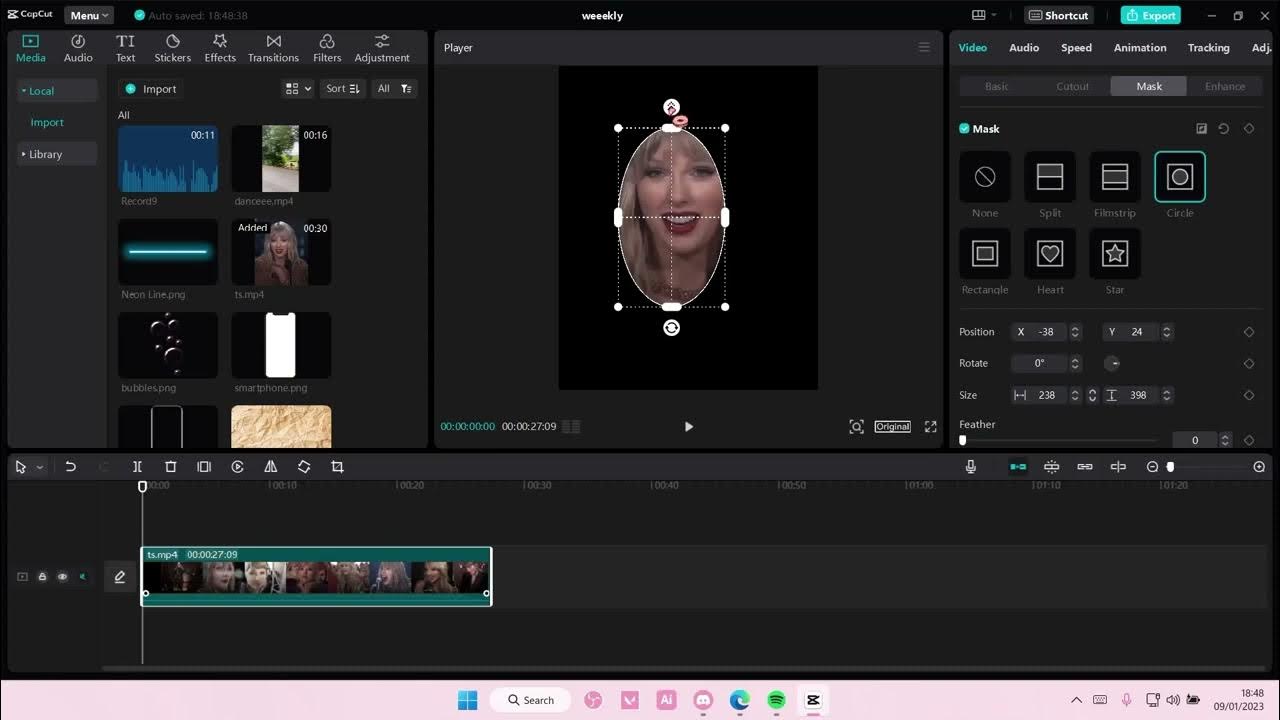The image size is (1280, 720).
Task: Click the microphone Record voiceover icon
Action: (x=970, y=467)
